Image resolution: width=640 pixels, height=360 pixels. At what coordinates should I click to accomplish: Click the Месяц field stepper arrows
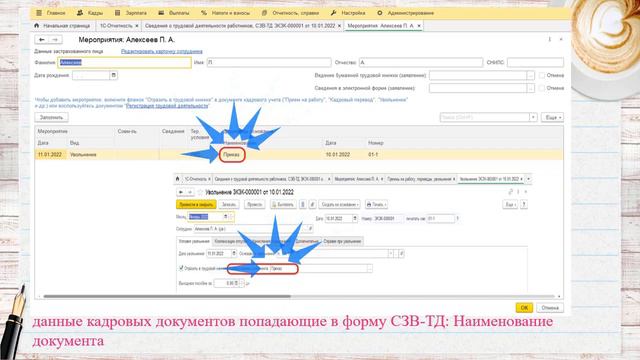click(x=231, y=217)
